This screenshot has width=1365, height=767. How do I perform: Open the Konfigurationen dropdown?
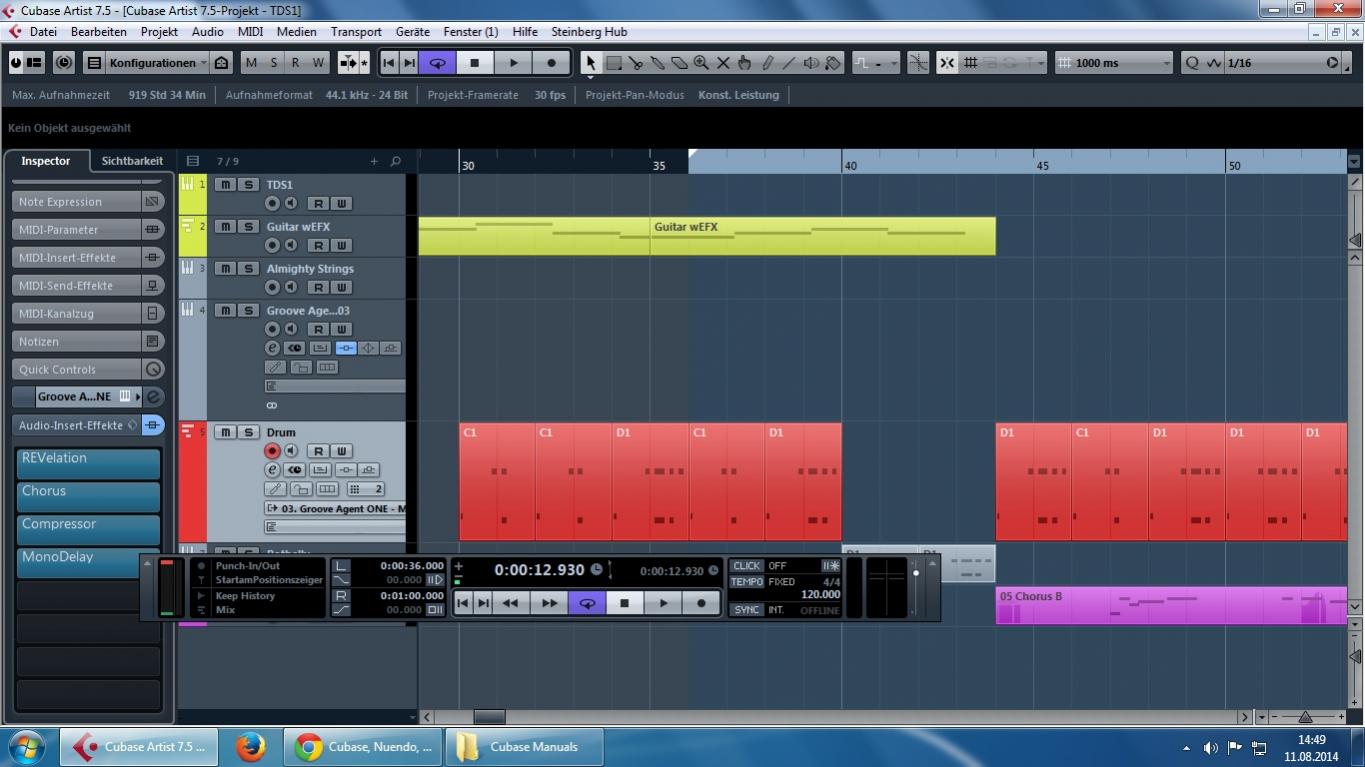pyautogui.click(x=157, y=62)
